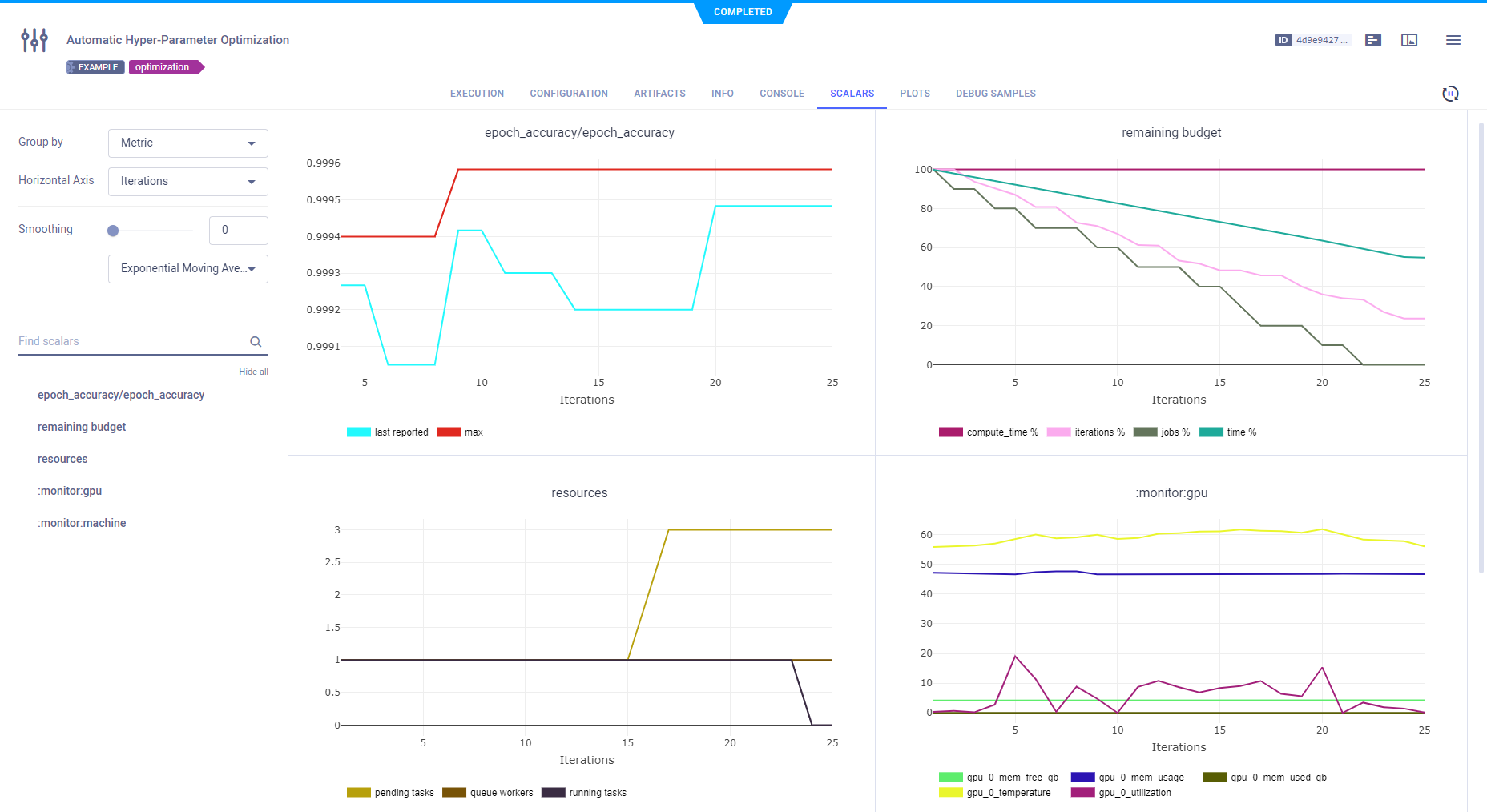The height and width of the screenshot is (812, 1487).
Task: Open the hamburger menu
Action: [1453, 40]
